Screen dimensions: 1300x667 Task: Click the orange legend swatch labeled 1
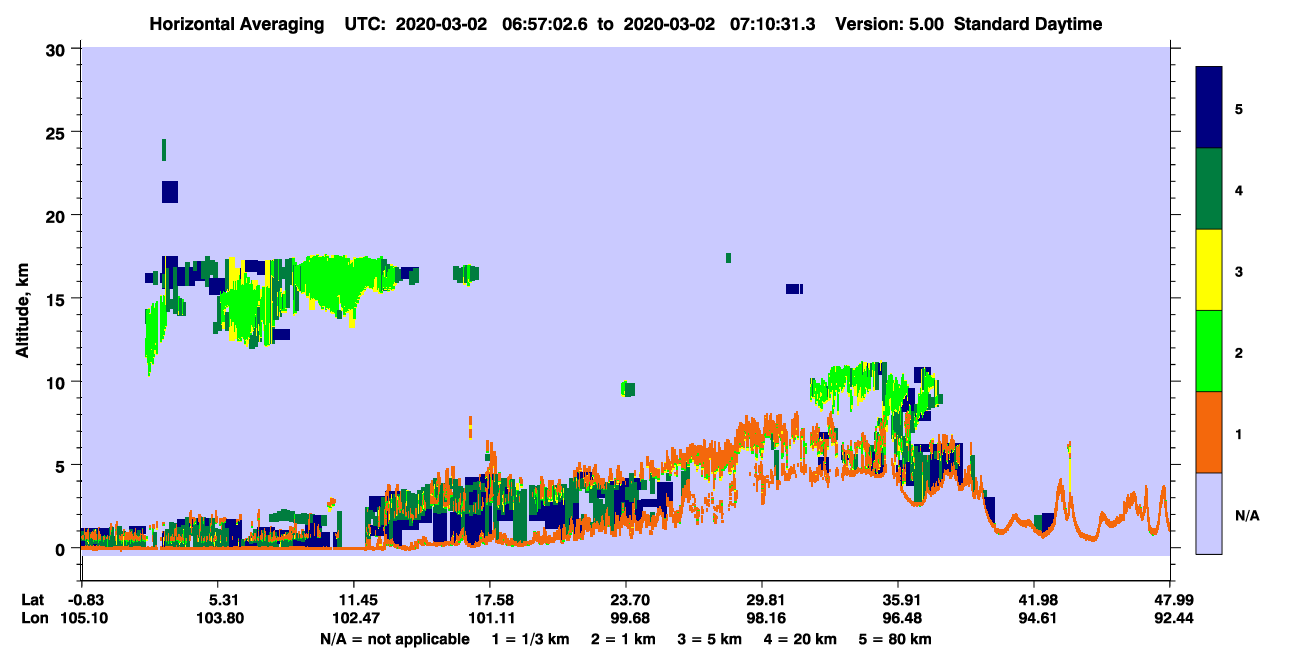click(1209, 432)
